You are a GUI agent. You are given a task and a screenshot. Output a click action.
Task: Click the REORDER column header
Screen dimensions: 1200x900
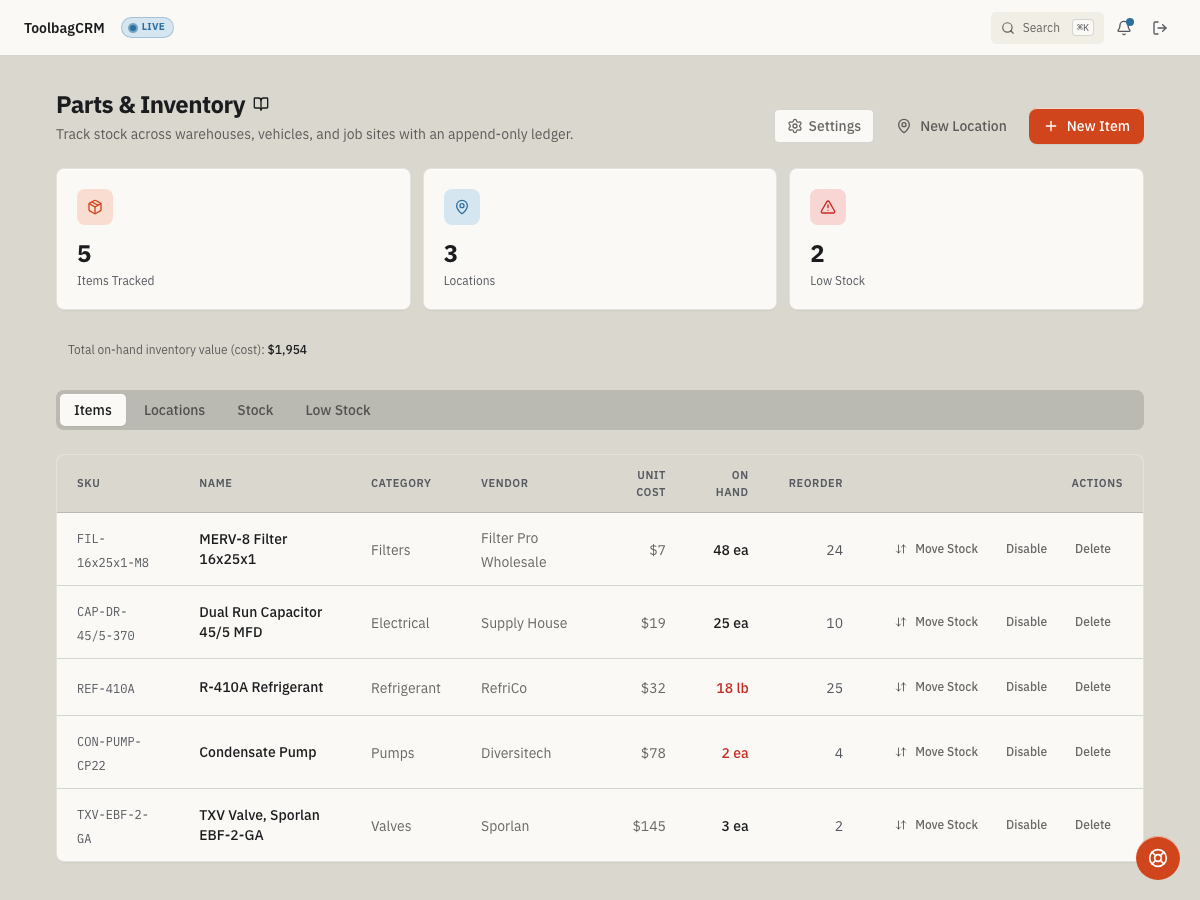[816, 483]
